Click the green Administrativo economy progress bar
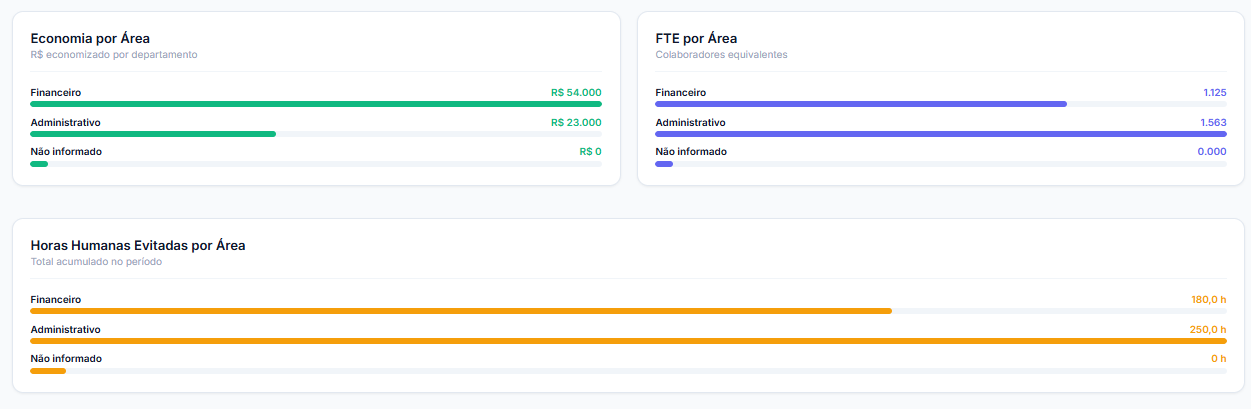This screenshot has height=409, width=1251. [x=153, y=134]
